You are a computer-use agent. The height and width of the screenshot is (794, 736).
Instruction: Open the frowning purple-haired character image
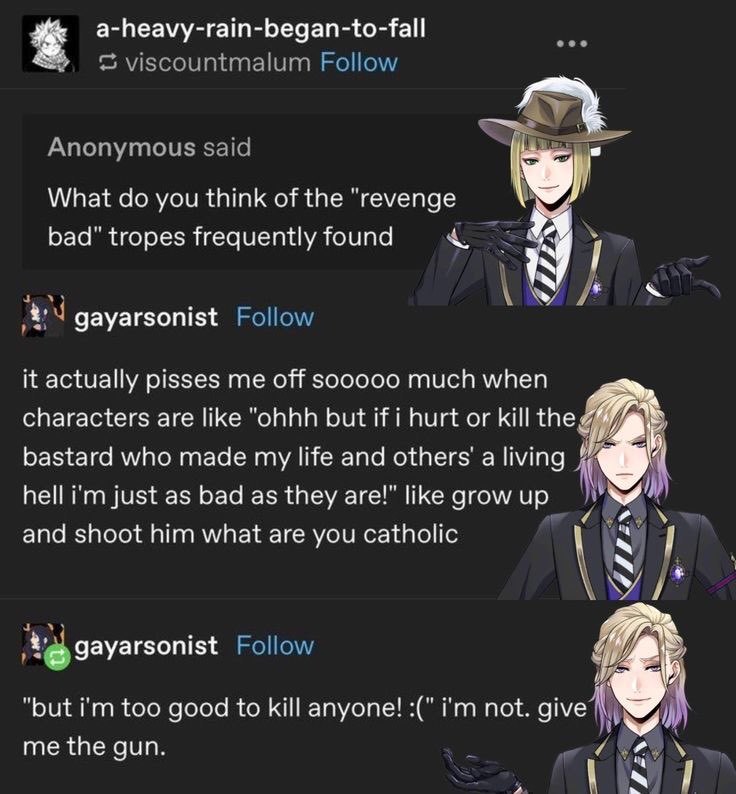point(617,489)
